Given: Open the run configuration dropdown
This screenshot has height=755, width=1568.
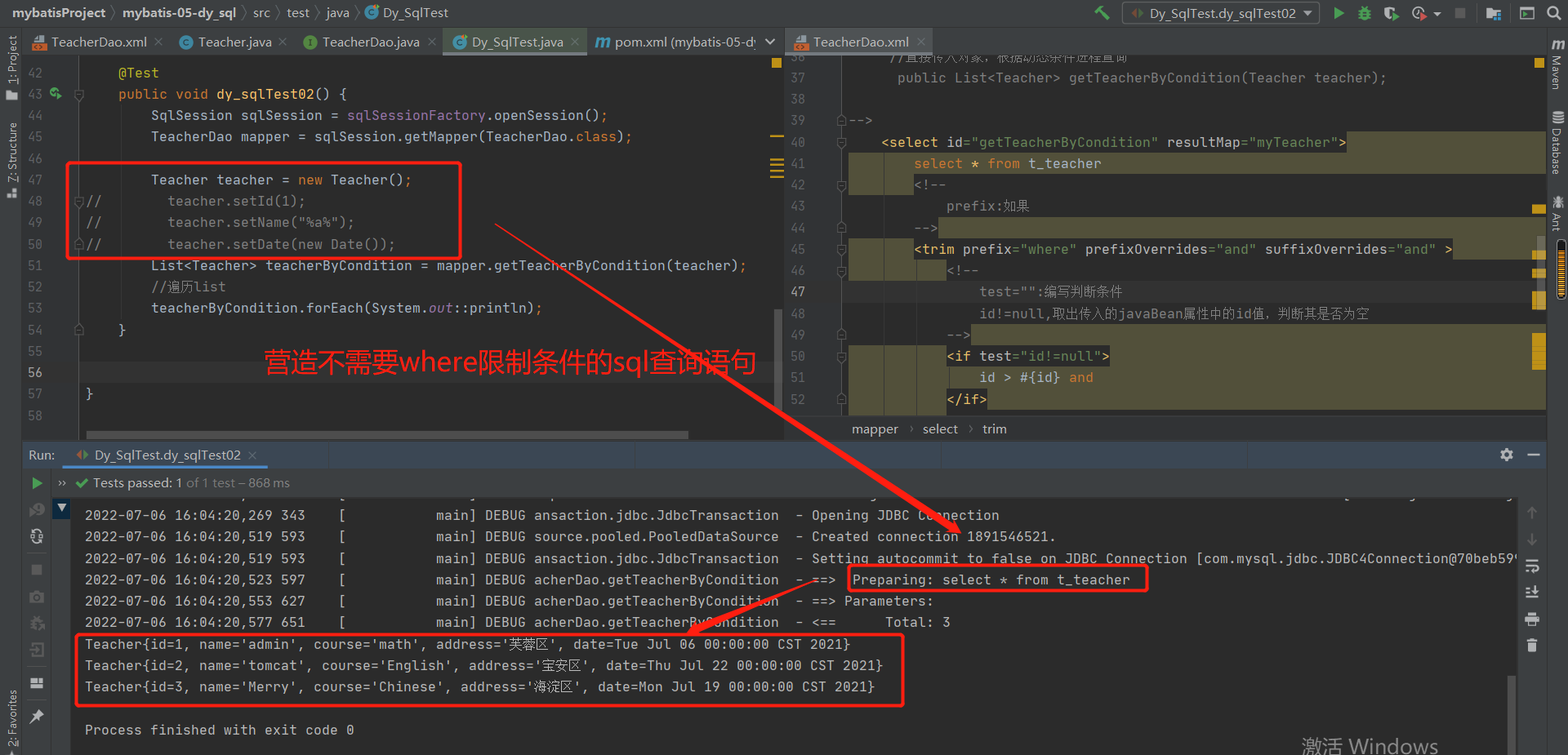Looking at the screenshot, I should coord(1221,13).
